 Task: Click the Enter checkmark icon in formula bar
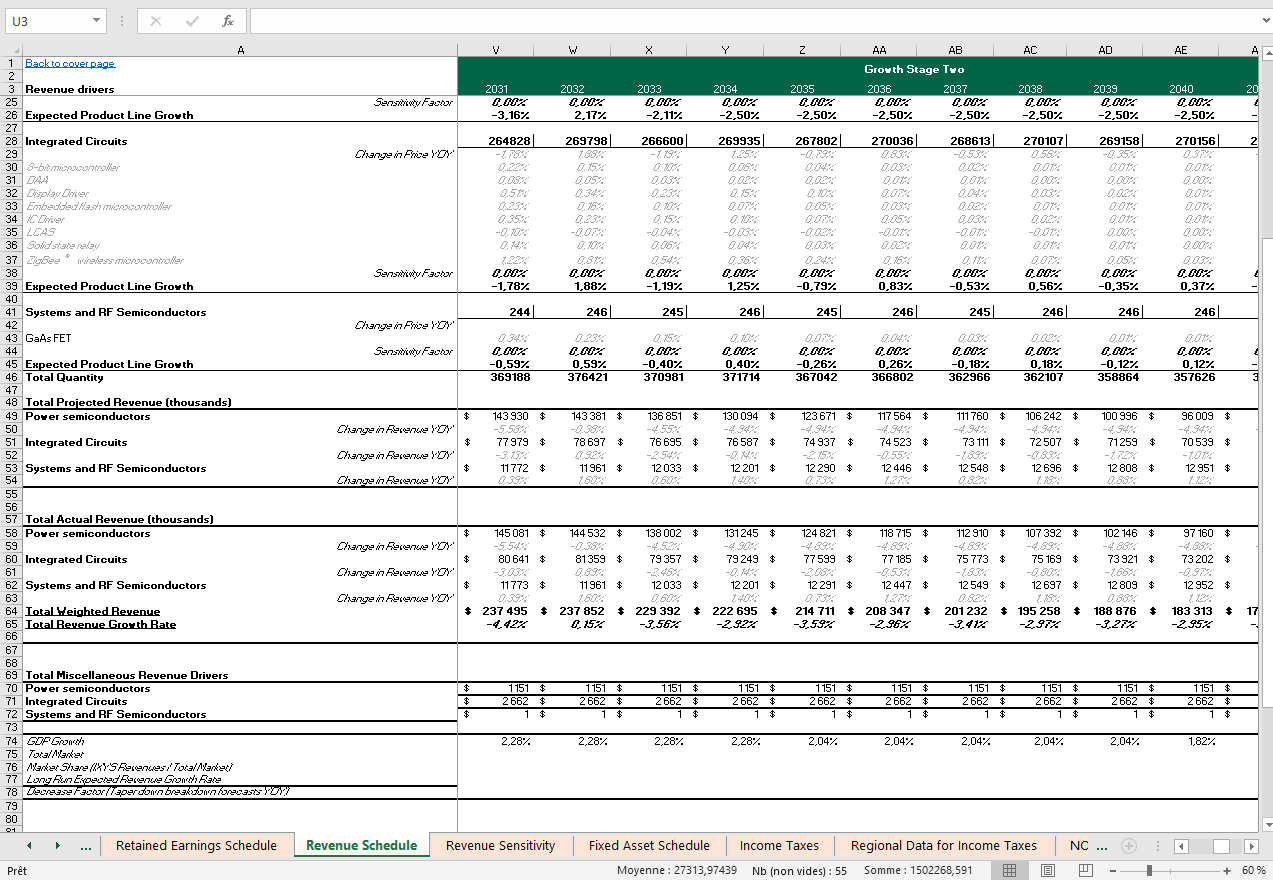tap(192, 21)
